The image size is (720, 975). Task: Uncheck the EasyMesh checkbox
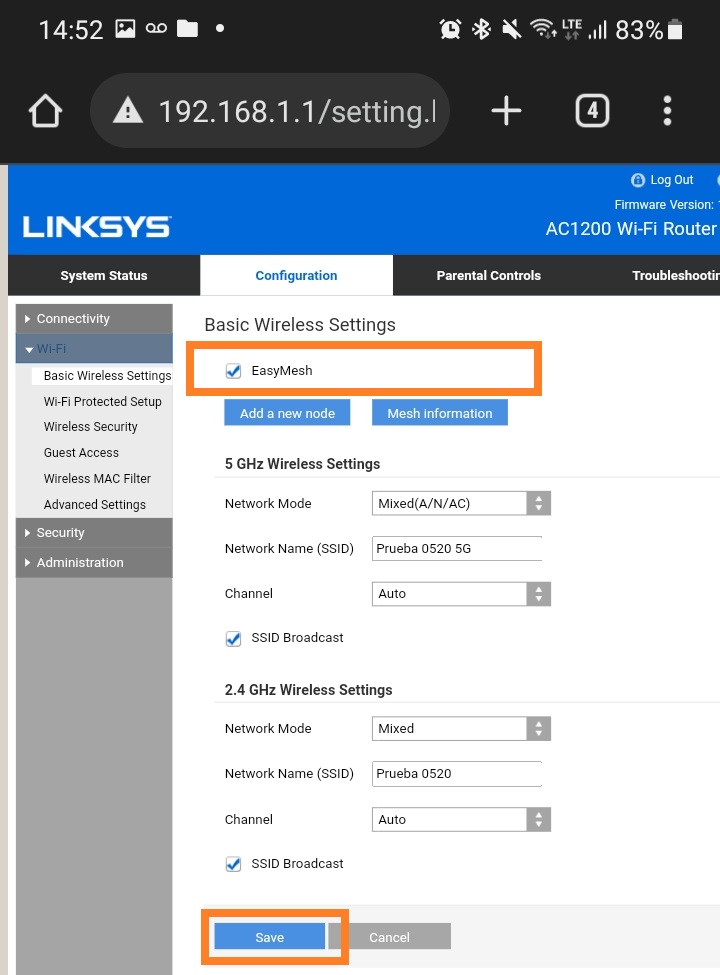pyautogui.click(x=234, y=371)
